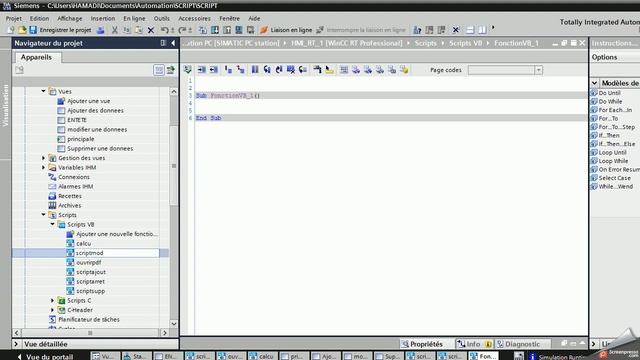
Task: Open the Insertion menu
Action: (x=103, y=18)
